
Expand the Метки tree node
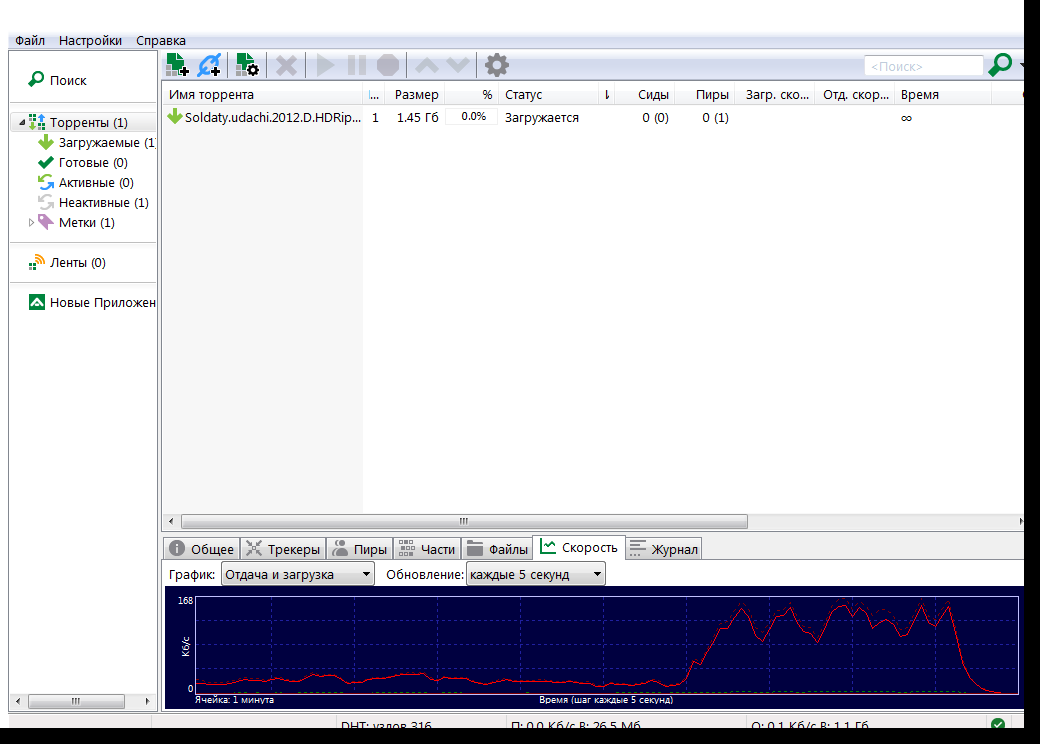pos(32,223)
